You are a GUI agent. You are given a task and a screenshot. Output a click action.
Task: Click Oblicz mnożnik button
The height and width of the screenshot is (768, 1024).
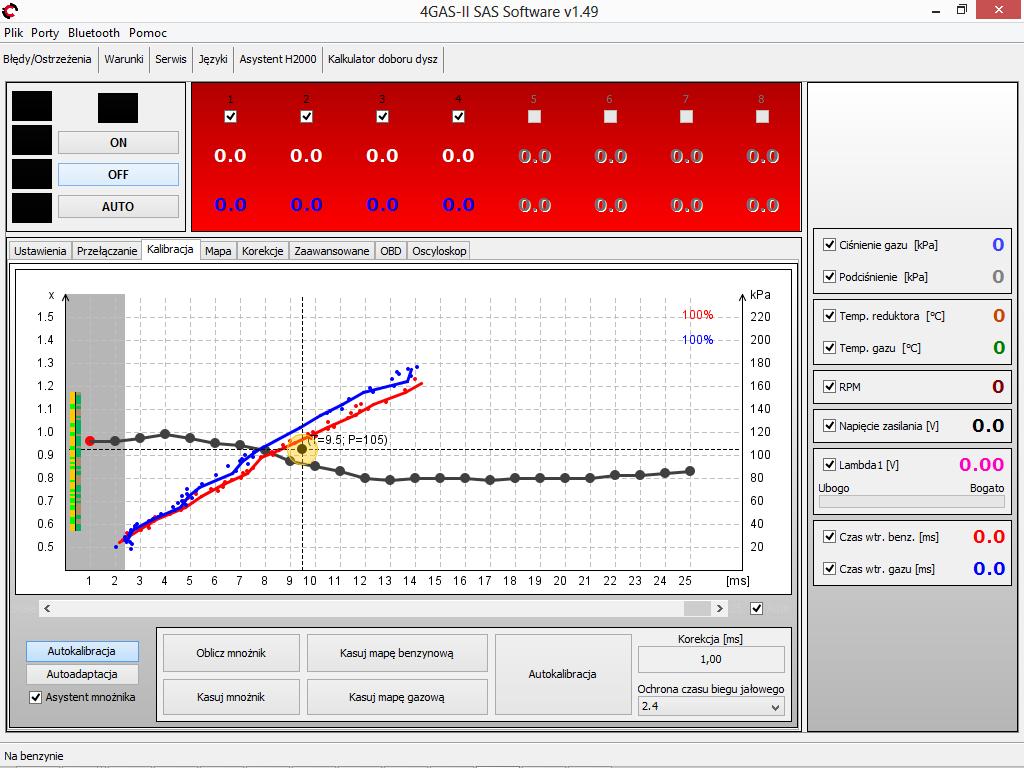click(x=231, y=653)
